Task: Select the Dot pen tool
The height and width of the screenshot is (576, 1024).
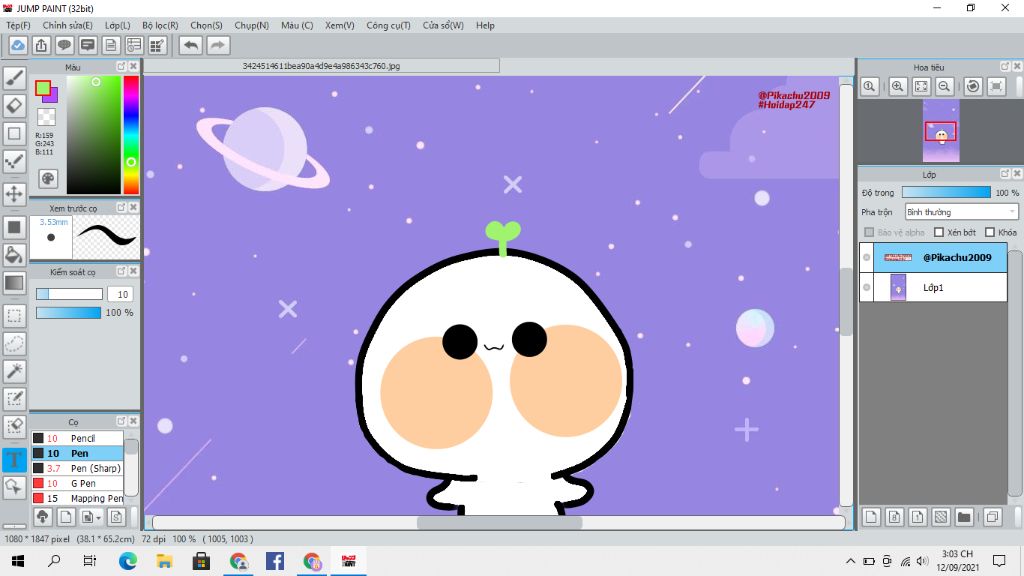Action: (14, 161)
